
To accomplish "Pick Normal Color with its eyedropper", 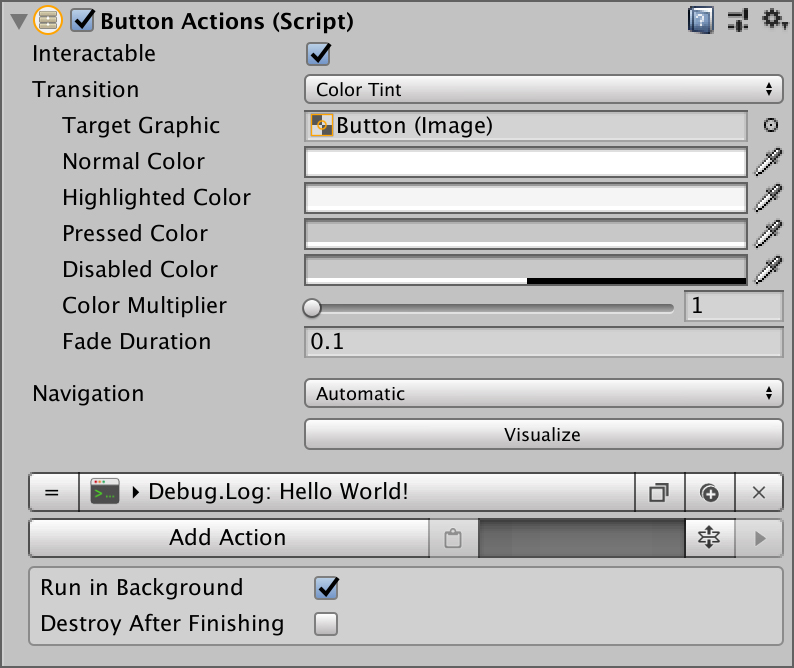I will click(x=768, y=162).
